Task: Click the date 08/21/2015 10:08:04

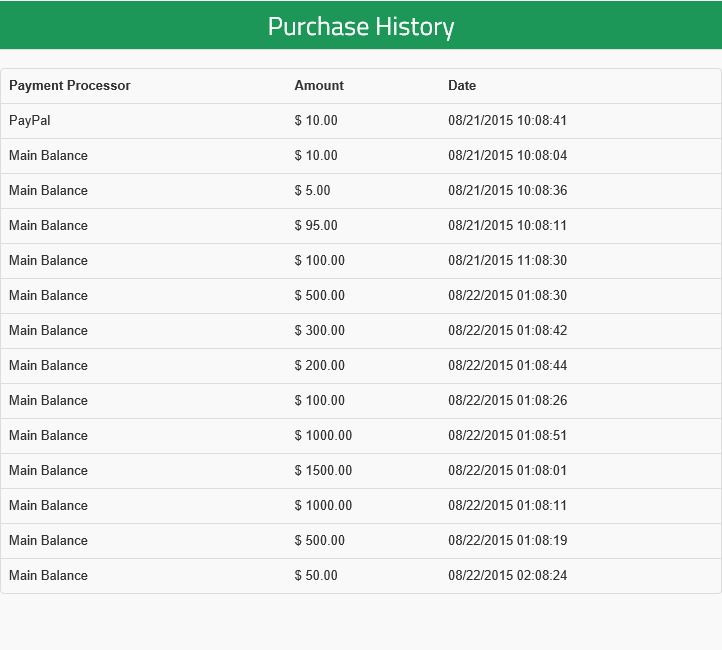Action: [x=507, y=156]
